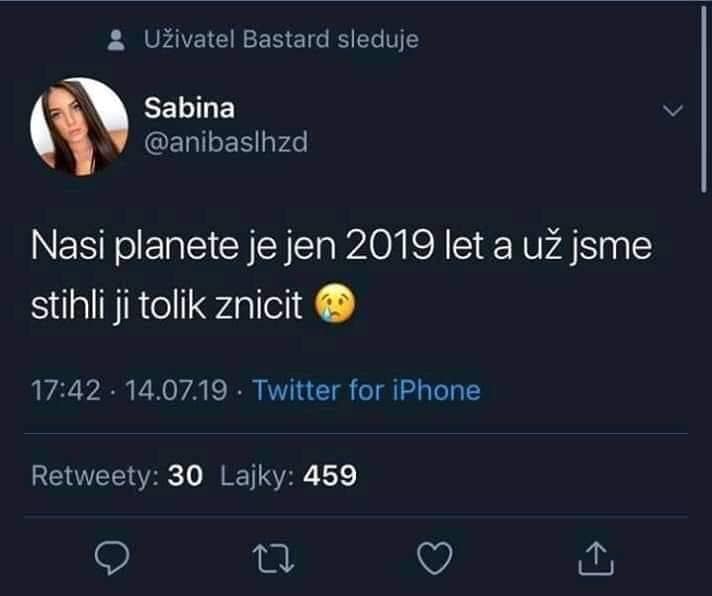Open the share icon at bottom right
The height and width of the screenshot is (596, 712).
(596, 558)
